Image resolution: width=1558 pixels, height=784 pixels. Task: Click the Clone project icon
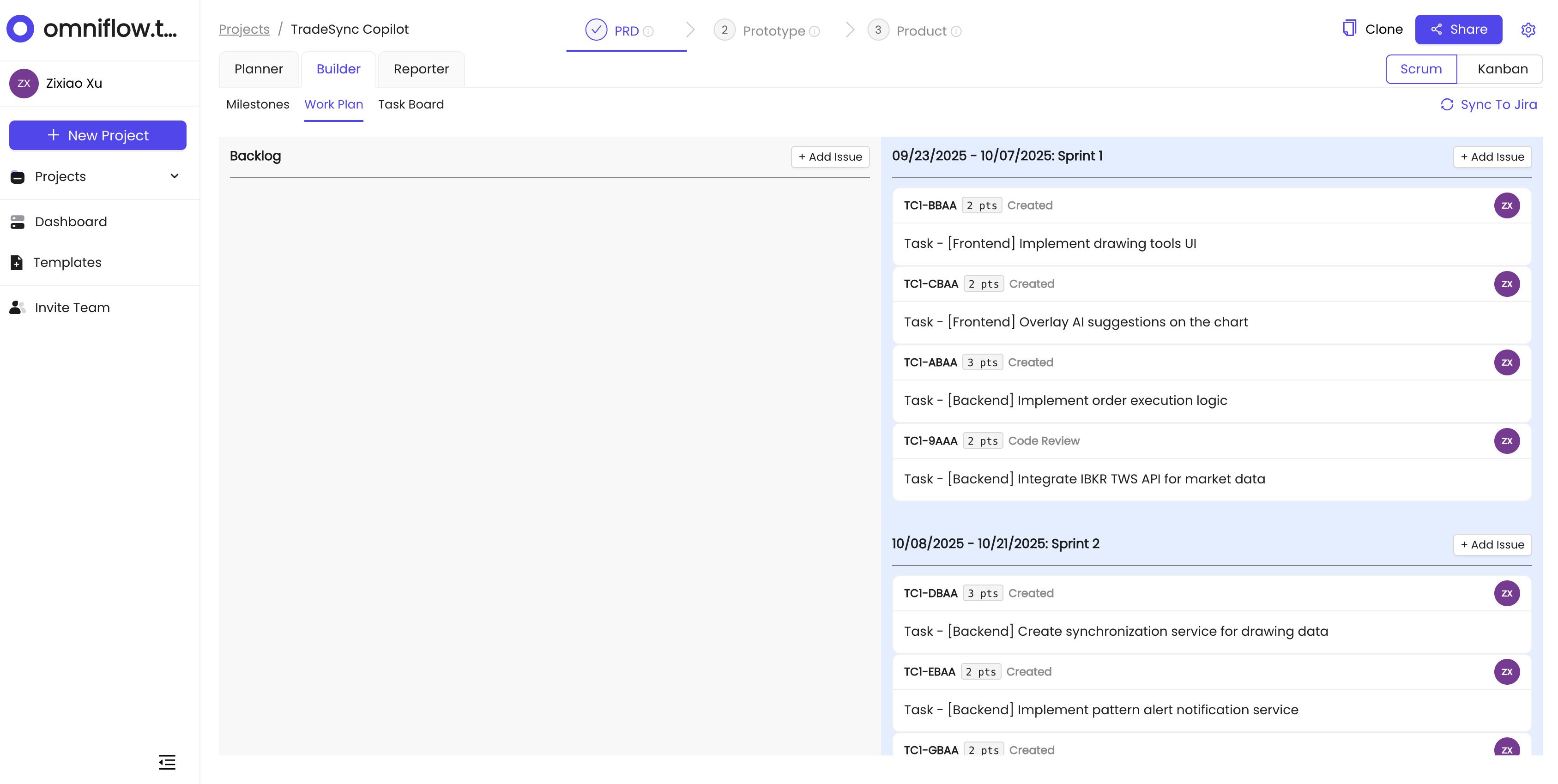pos(1349,29)
